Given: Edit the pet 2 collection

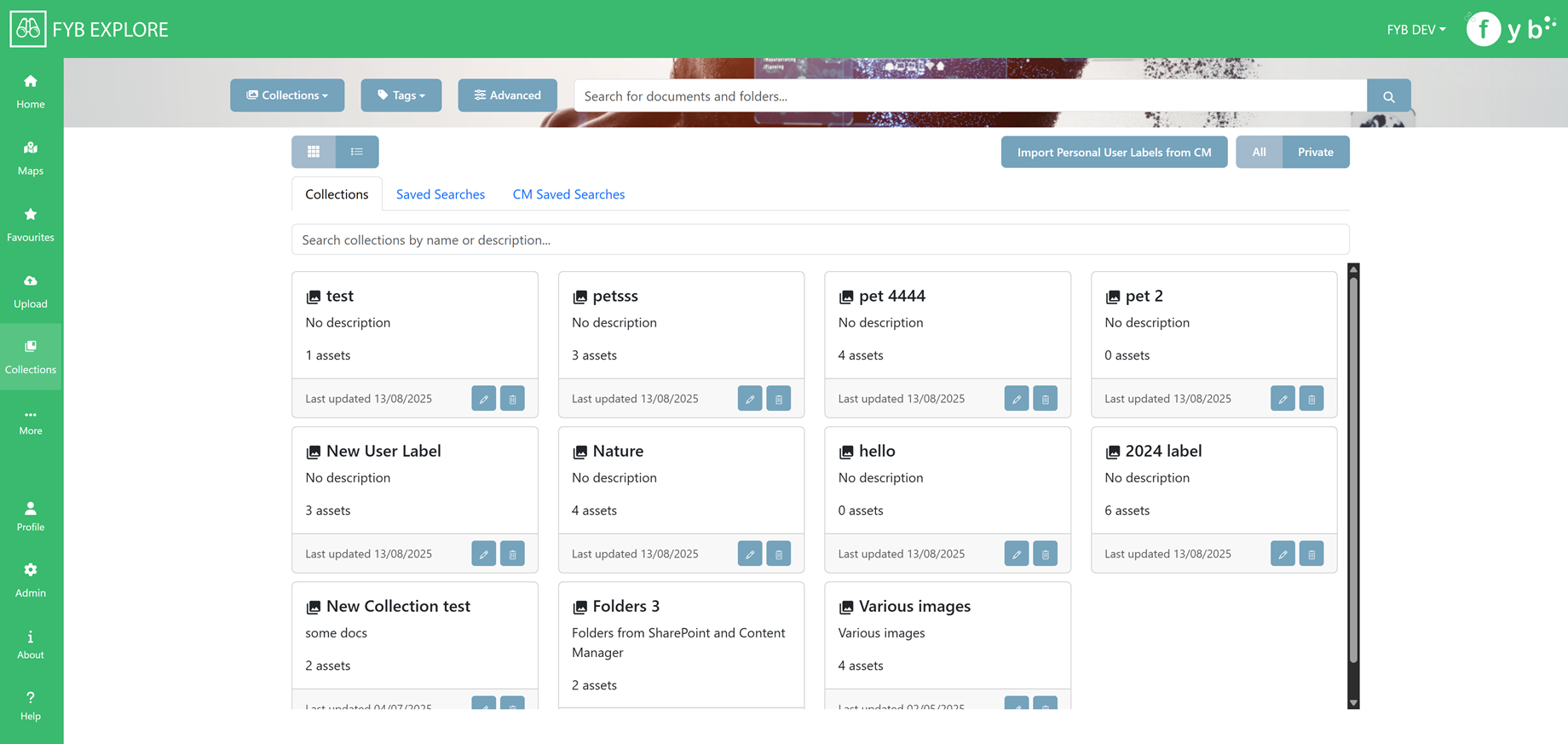Looking at the screenshot, I should click(x=1283, y=399).
